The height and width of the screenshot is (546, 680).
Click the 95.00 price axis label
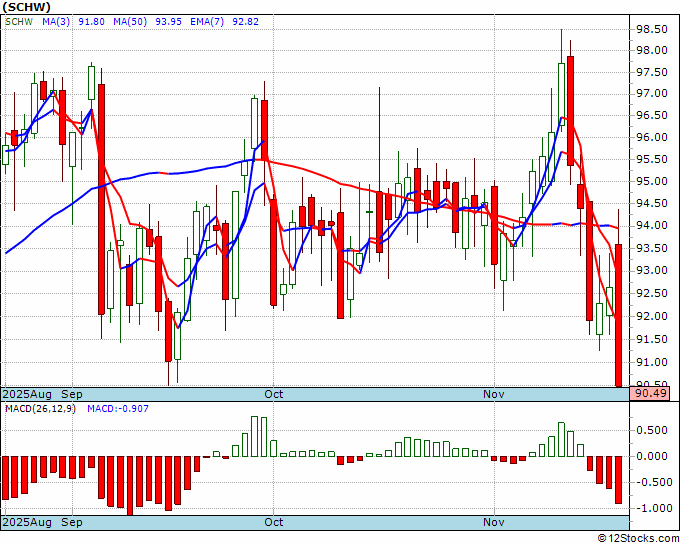point(651,181)
